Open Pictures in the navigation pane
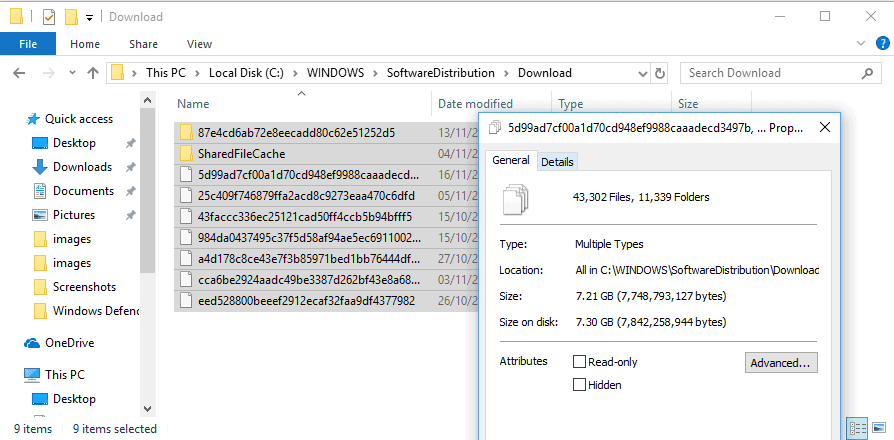 [x=74, y=214]
